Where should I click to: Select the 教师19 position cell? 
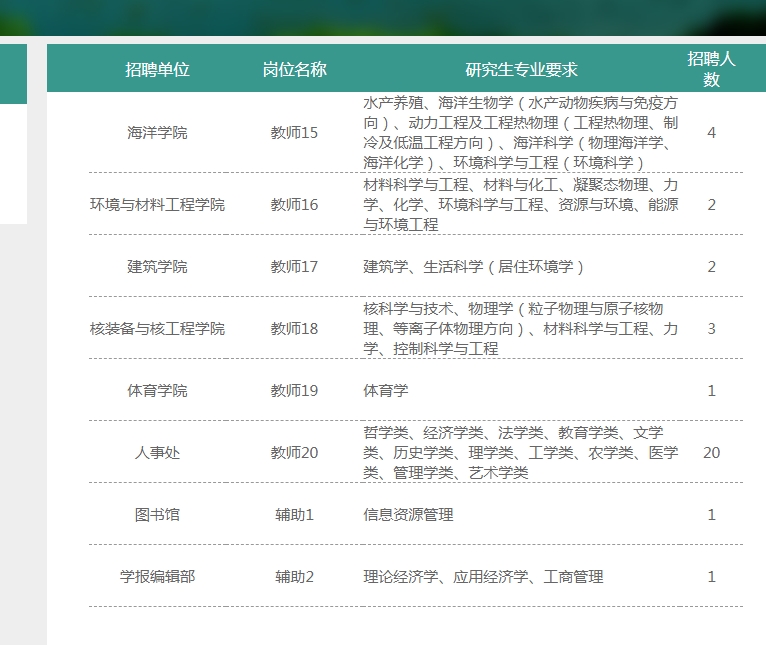coord(294,390)
